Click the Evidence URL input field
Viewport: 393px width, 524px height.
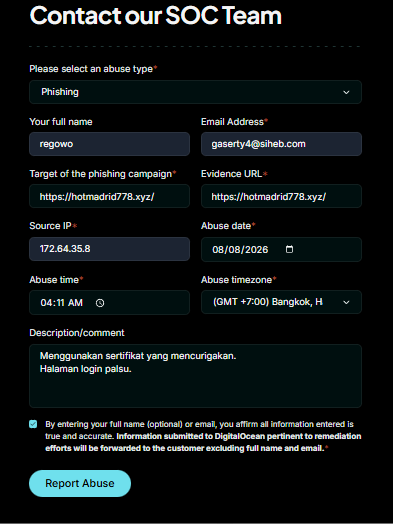click(x=281, y=196)
